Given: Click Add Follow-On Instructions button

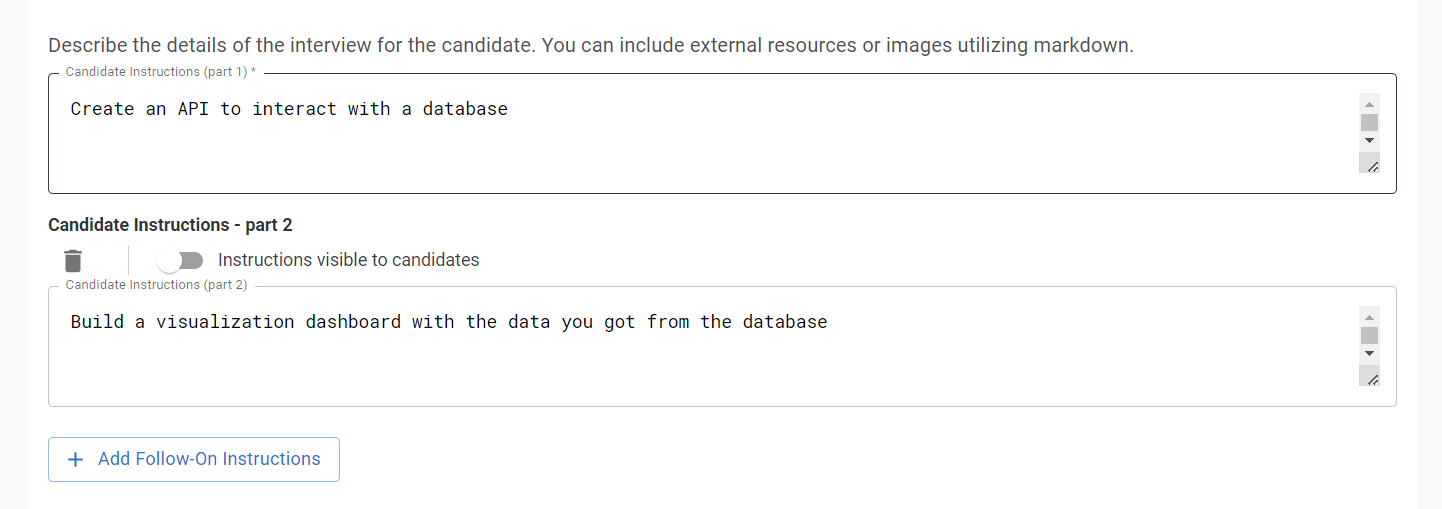Looking at the screenshot, I should (x=194, y=459).
